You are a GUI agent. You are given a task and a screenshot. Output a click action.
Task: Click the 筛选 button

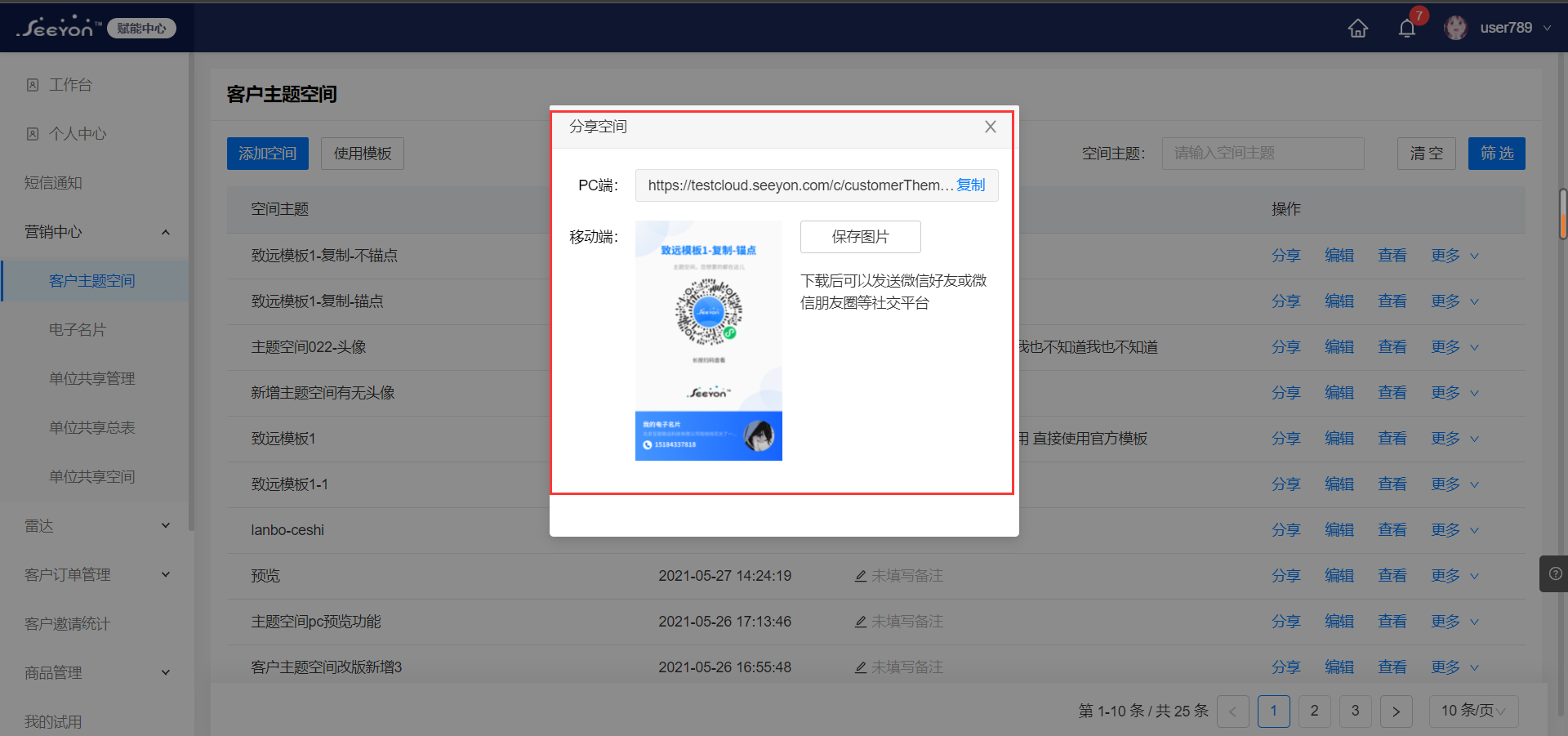click(1497, 154)
